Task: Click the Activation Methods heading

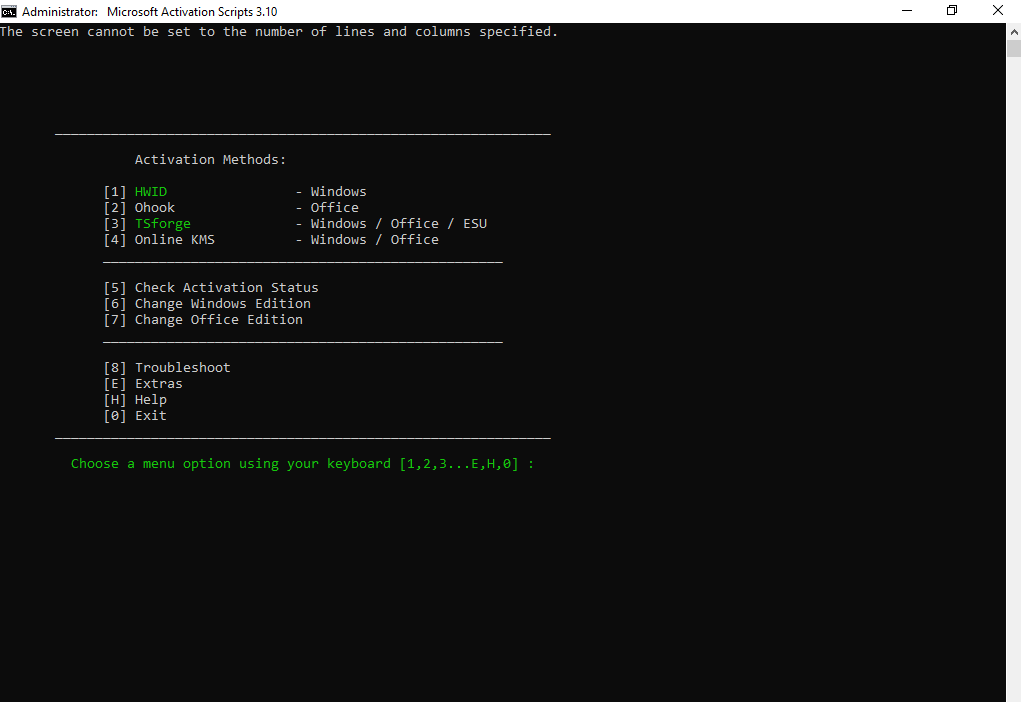Action: [x=210, y=160]
